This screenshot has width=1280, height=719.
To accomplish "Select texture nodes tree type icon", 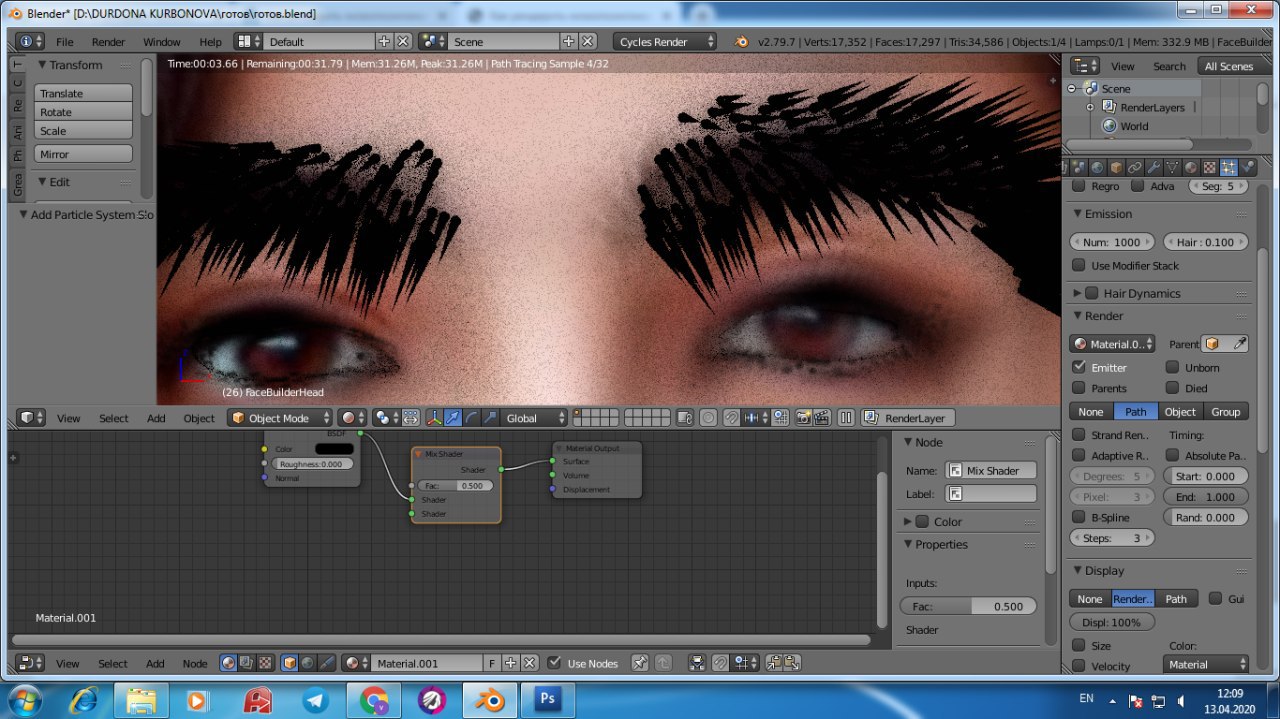I will point(265,663).
